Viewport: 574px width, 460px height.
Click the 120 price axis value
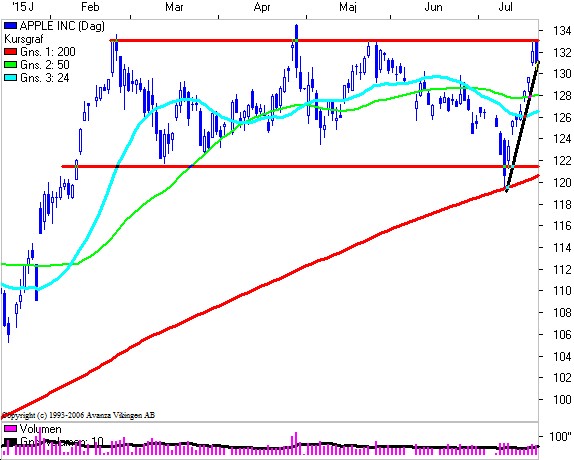pos(562,183)
